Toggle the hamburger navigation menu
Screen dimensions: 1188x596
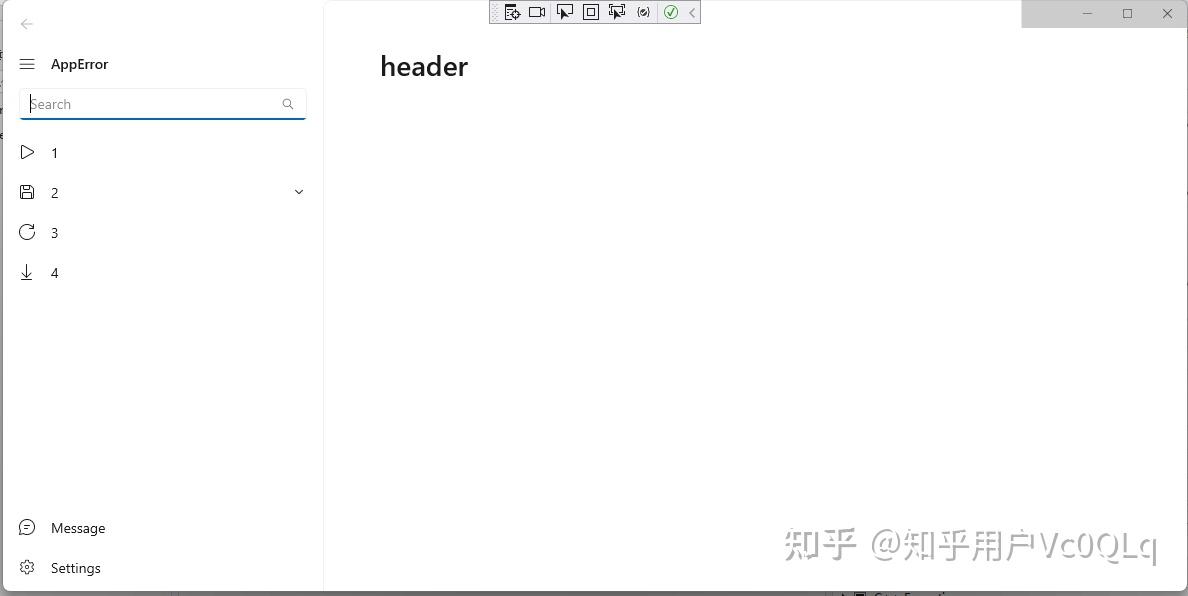[x=27, y=64]
